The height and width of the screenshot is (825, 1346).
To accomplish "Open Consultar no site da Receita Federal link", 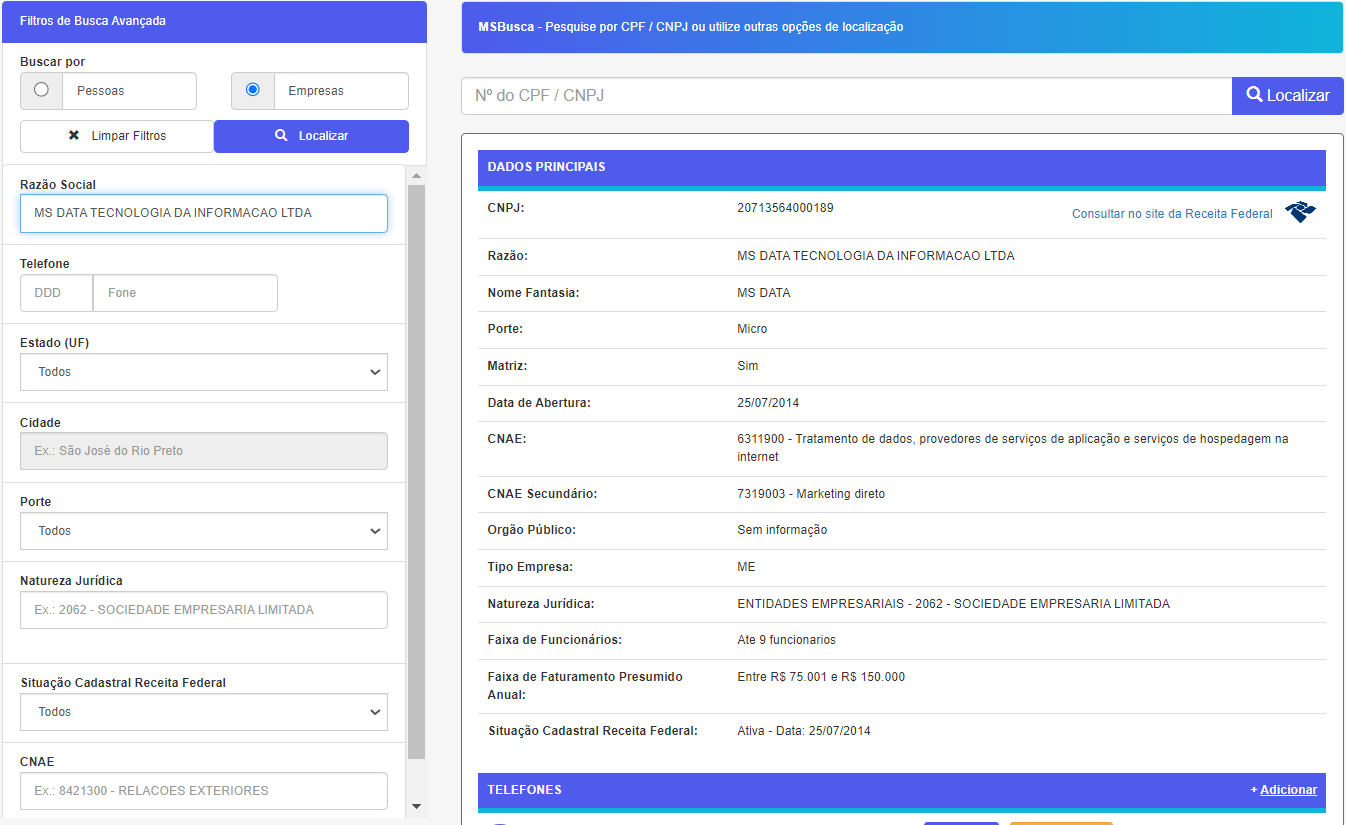I will tap(1172, 214).
